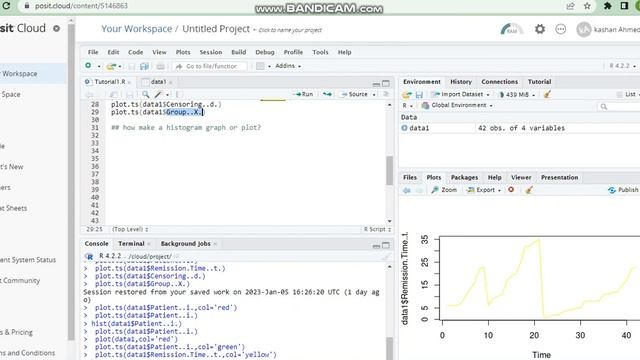
Task: Switch to the Packages tab
Action: [x=464, y=177]
